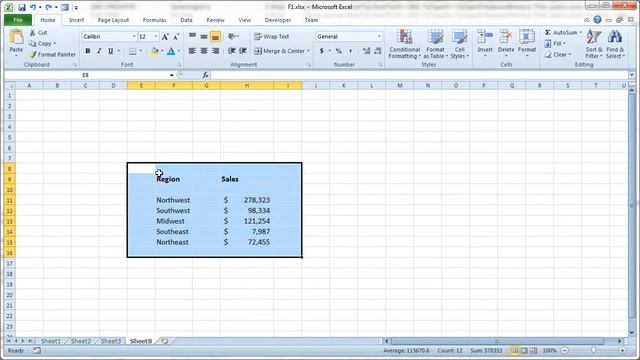This screenshot has width=640, height=360.
Task: Click Decrease Indent icon
Action: pos(231,51)
